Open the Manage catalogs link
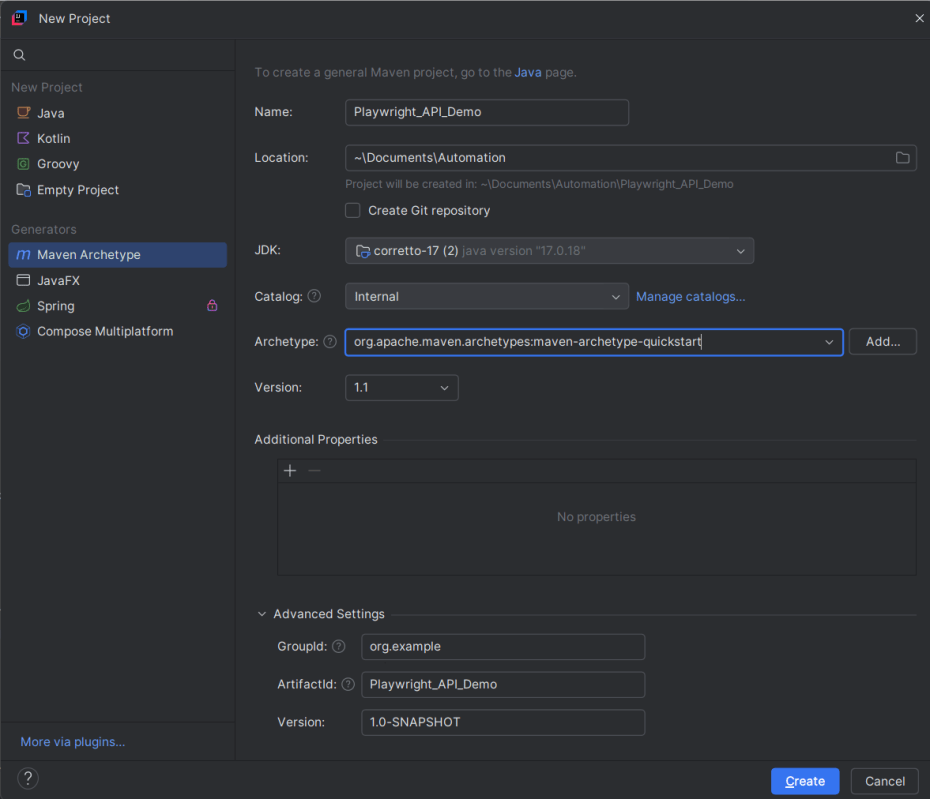This screenshot has height=799, width=930. click(x=690, y=297)
